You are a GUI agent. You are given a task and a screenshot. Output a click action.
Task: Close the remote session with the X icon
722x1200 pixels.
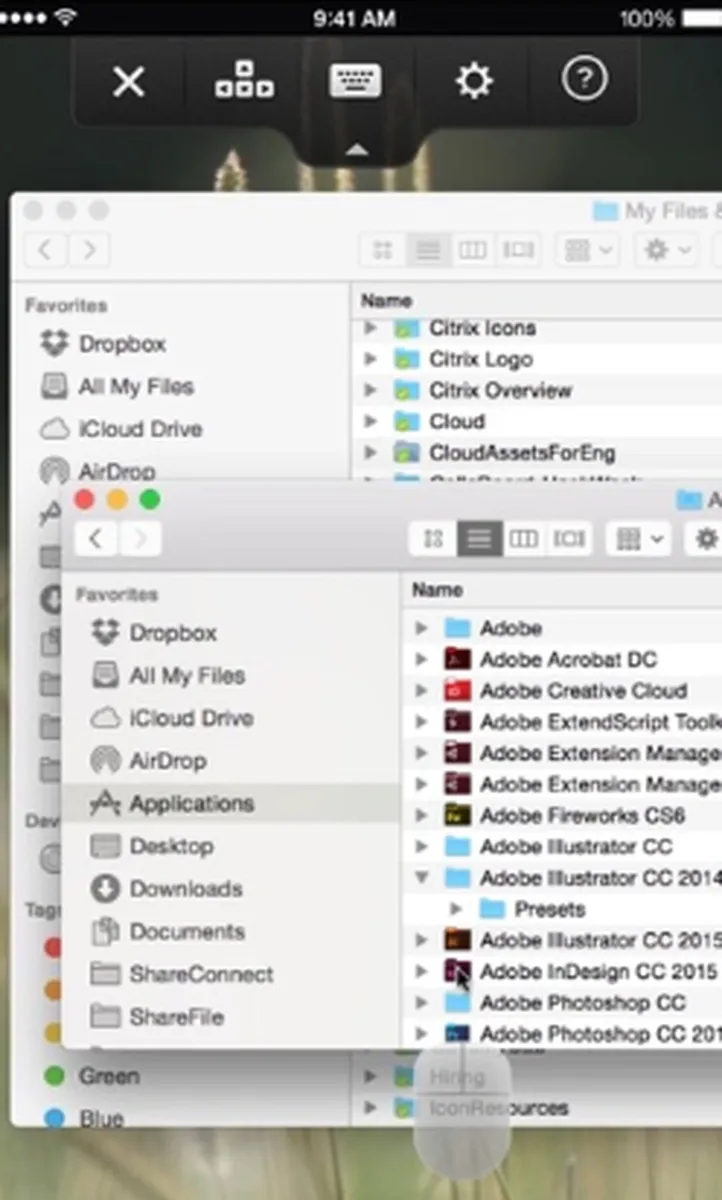point(129,82)
